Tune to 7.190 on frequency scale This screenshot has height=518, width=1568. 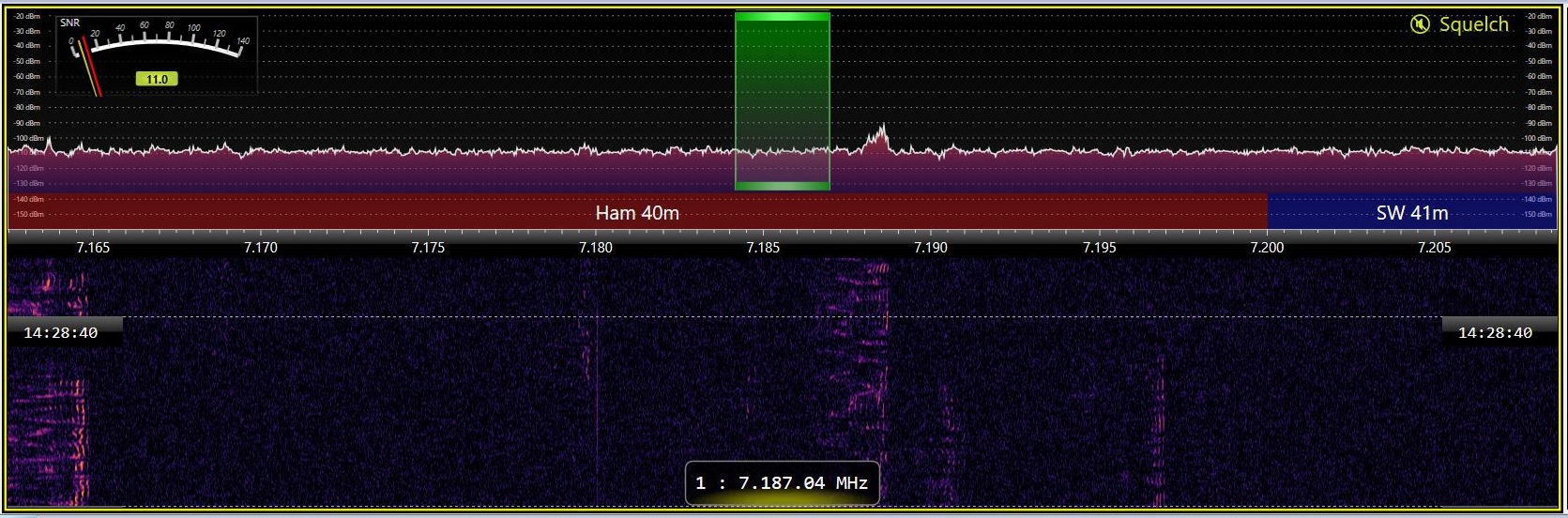click(930, 248)
